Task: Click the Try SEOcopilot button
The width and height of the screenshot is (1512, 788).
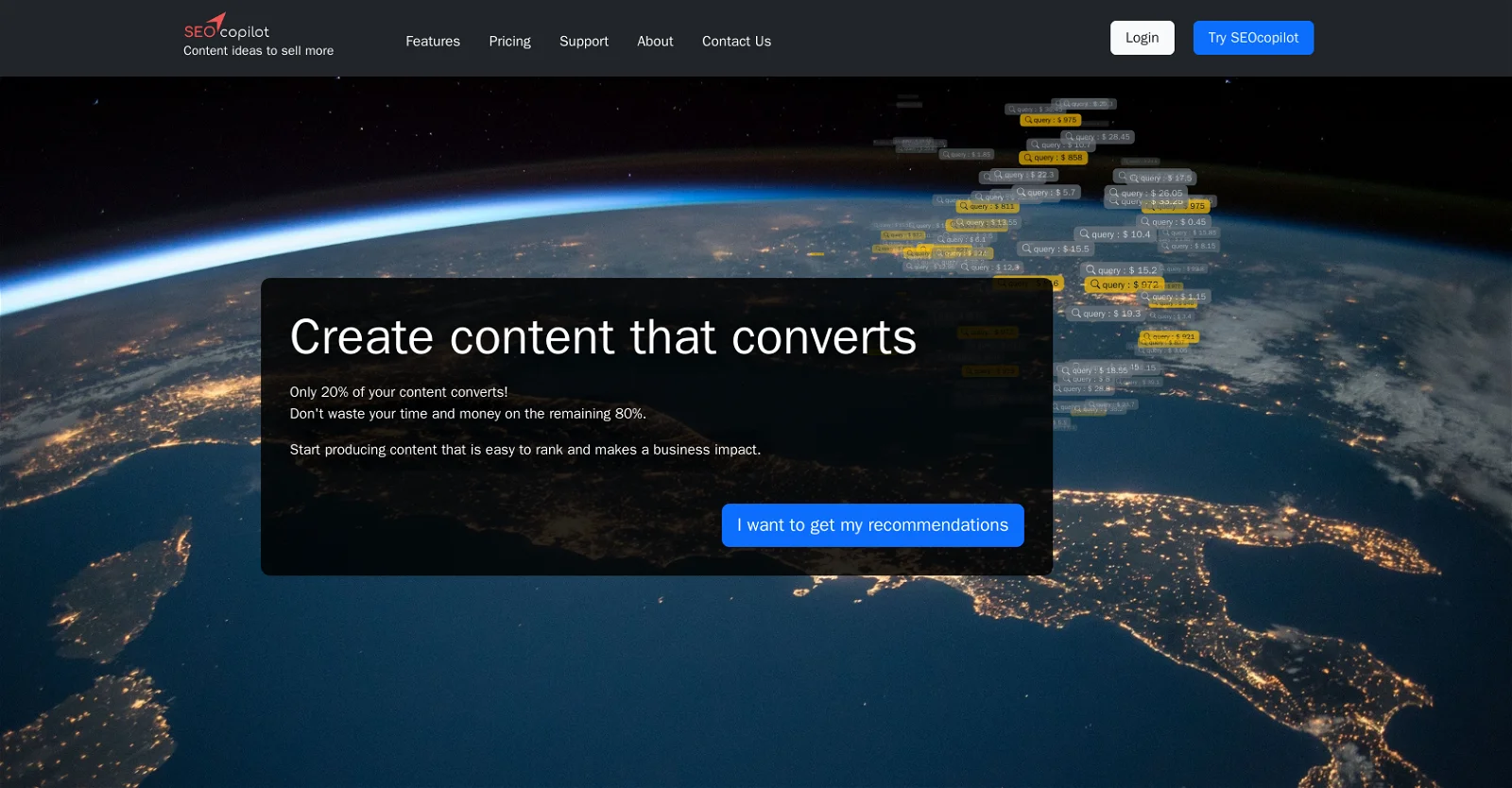Action: coord(1253,38)
